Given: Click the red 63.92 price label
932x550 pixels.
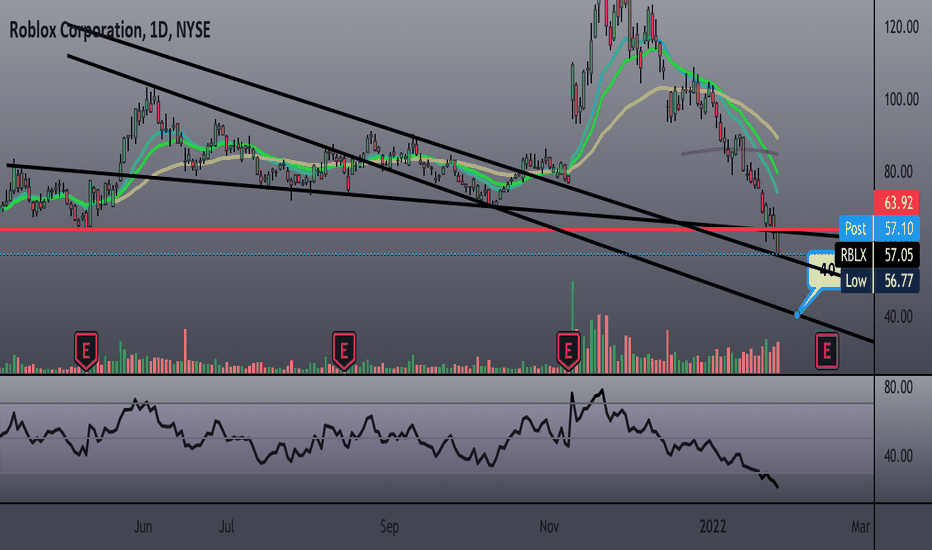Looking at the screenshot, I should click(897, 203).
